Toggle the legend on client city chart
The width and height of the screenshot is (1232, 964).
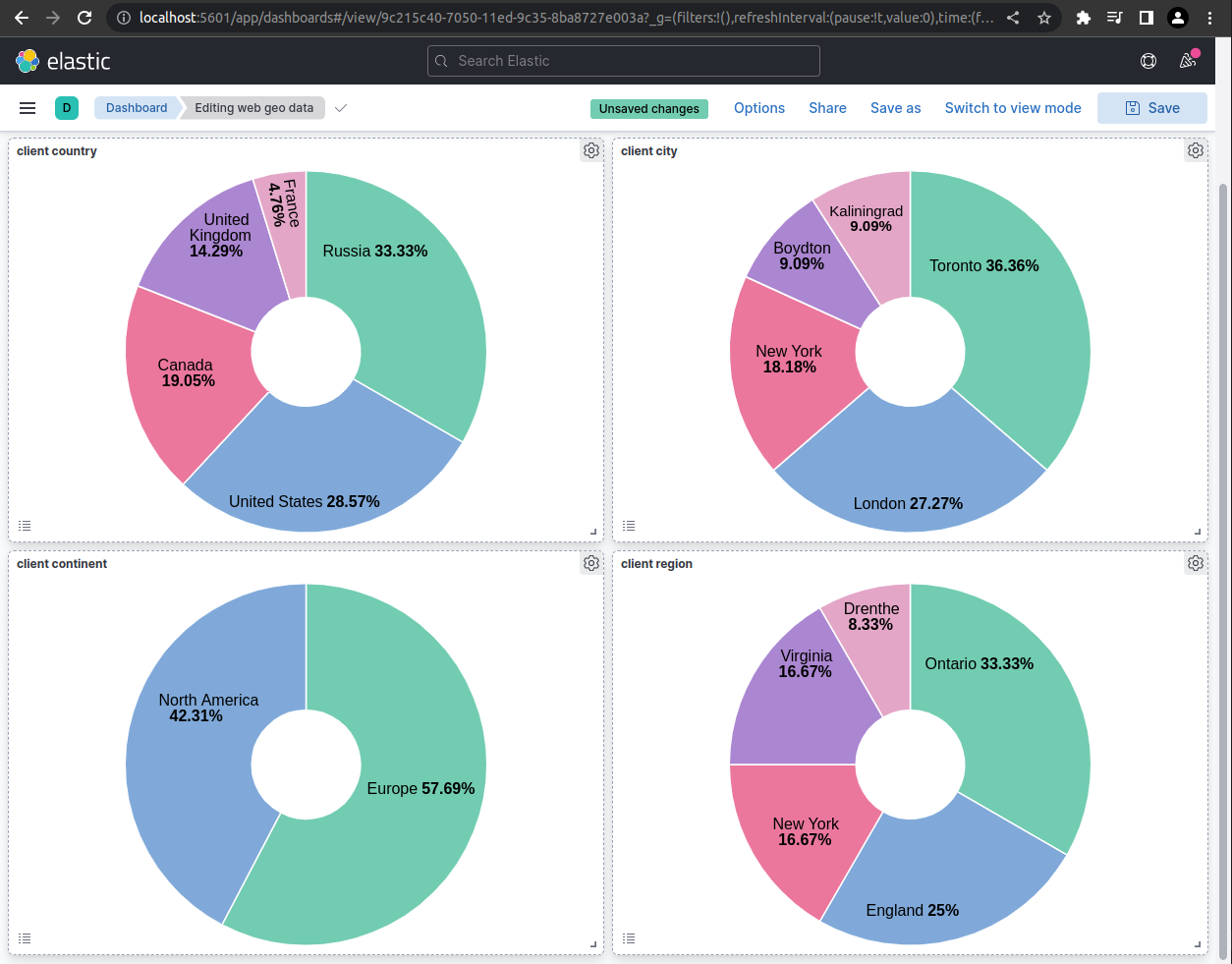[629, 526]
